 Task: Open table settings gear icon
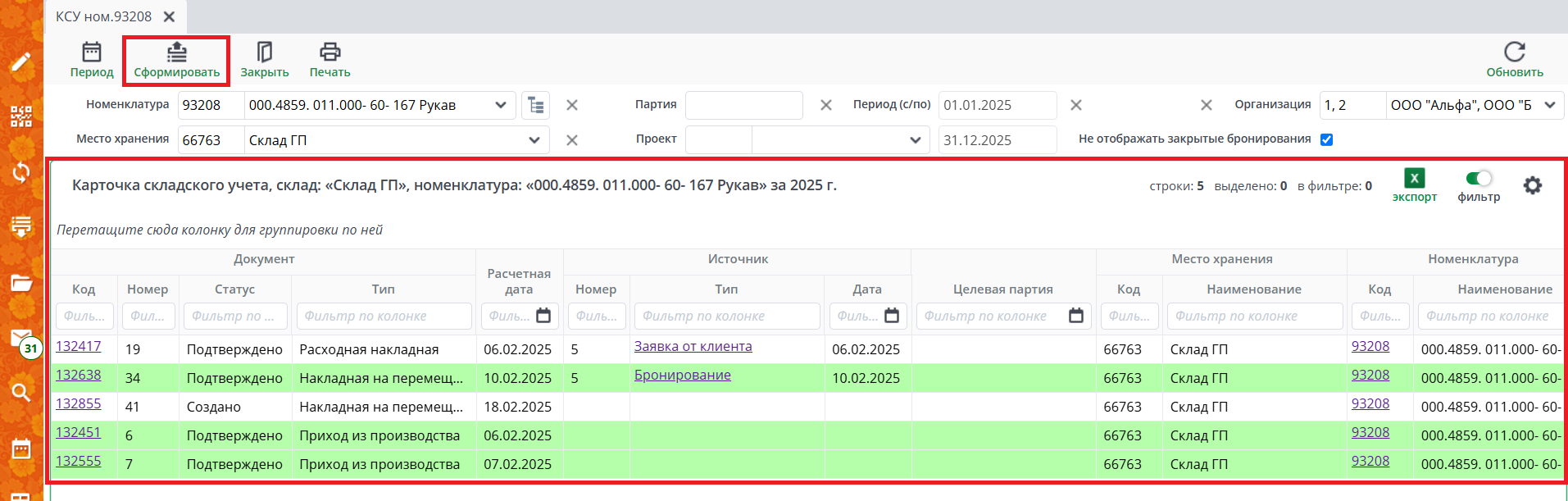coord(1532,185)
